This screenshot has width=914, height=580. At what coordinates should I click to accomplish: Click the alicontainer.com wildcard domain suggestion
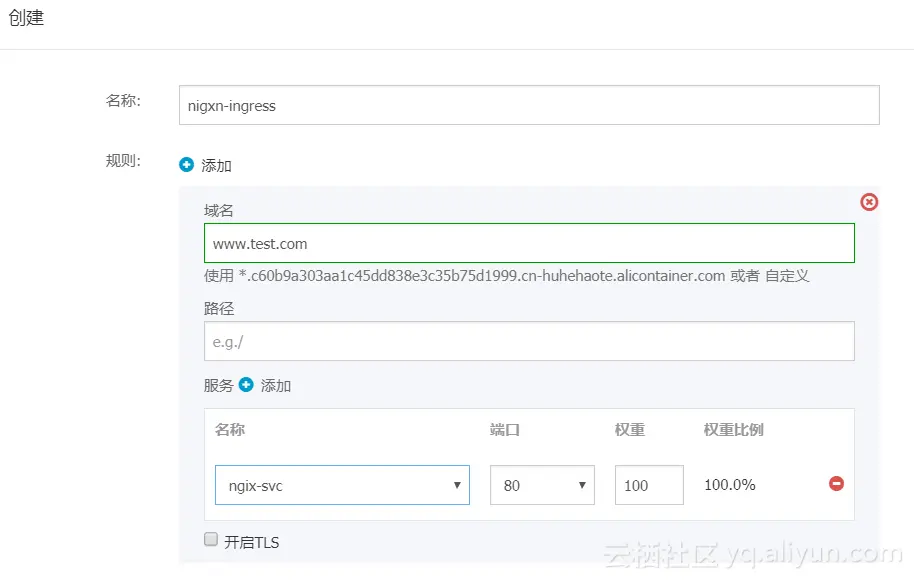(x=482, y=276)
